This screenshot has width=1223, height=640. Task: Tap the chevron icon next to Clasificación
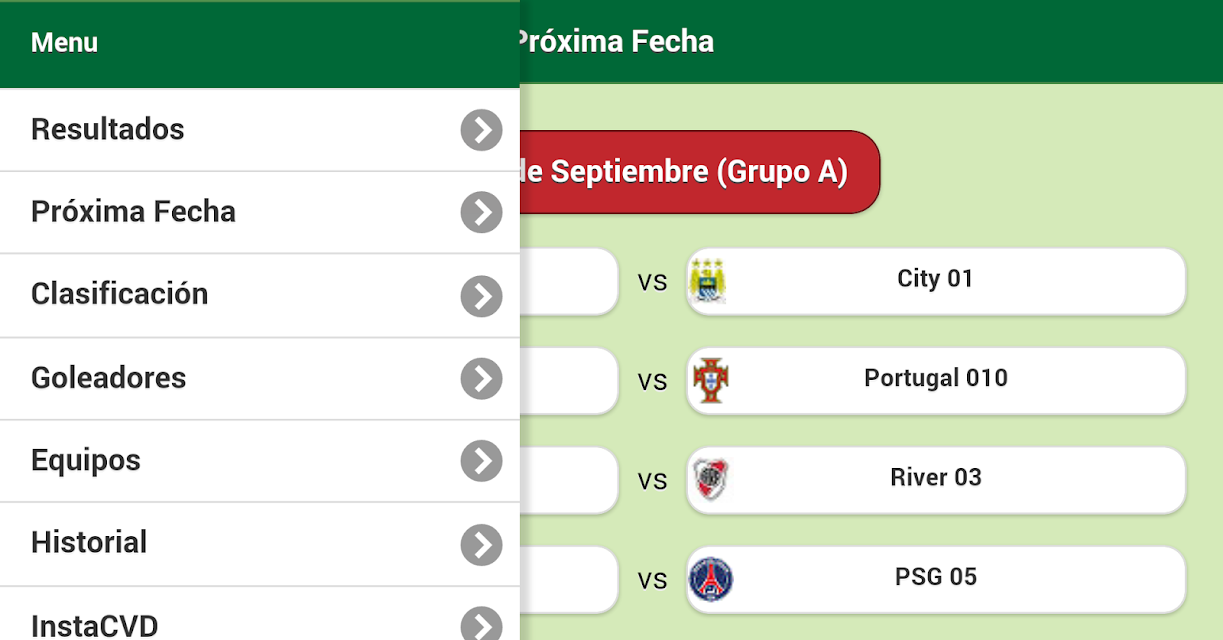tap(482, 295)
